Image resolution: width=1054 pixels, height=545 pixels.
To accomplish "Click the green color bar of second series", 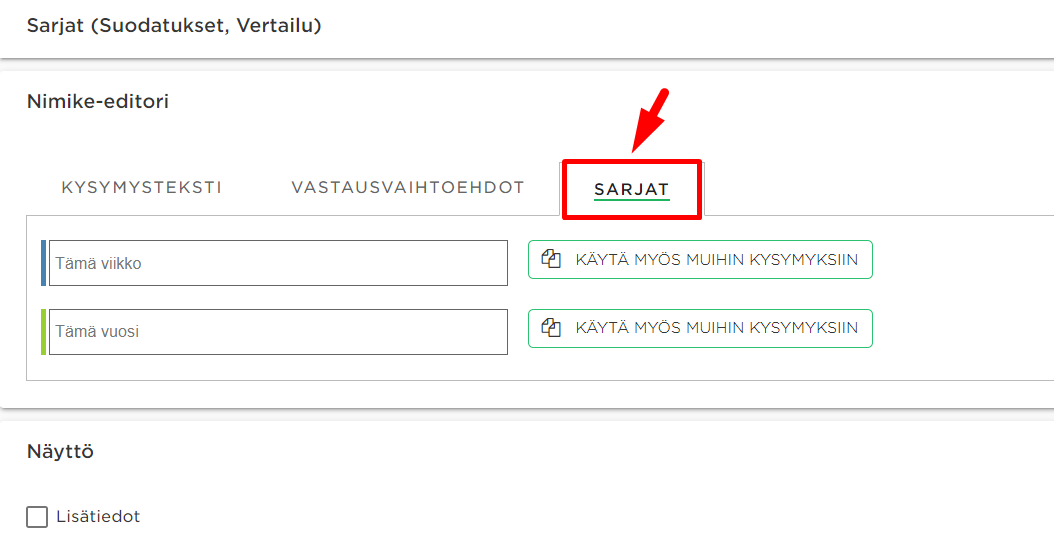I will tap(44, 332).
